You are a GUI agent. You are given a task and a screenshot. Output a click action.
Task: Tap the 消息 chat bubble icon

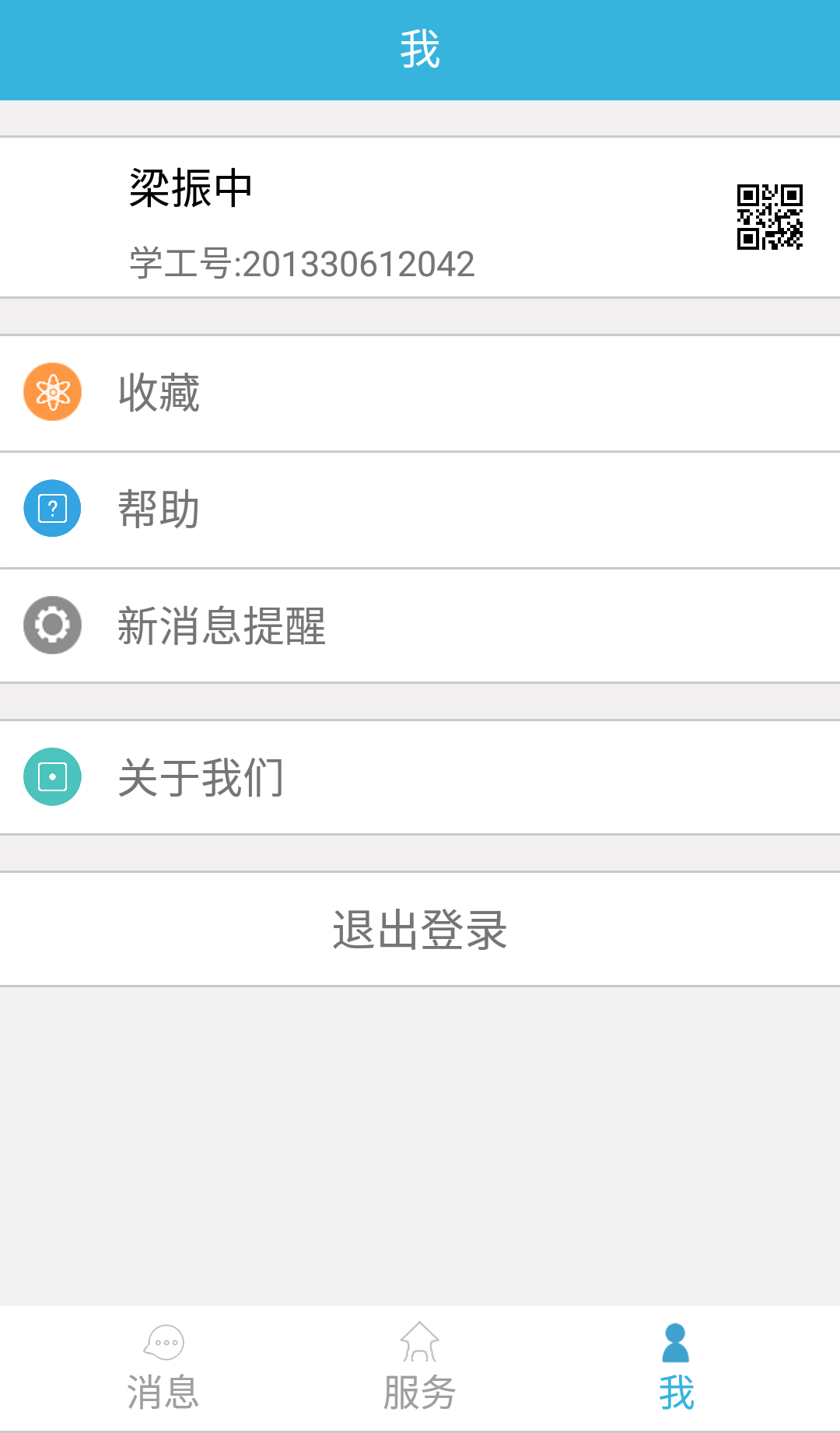click(164, 1342)
